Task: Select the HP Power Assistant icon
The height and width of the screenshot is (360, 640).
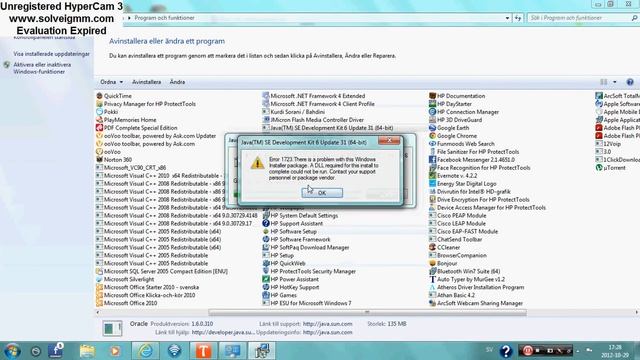Action: click(x=266, y=279)
